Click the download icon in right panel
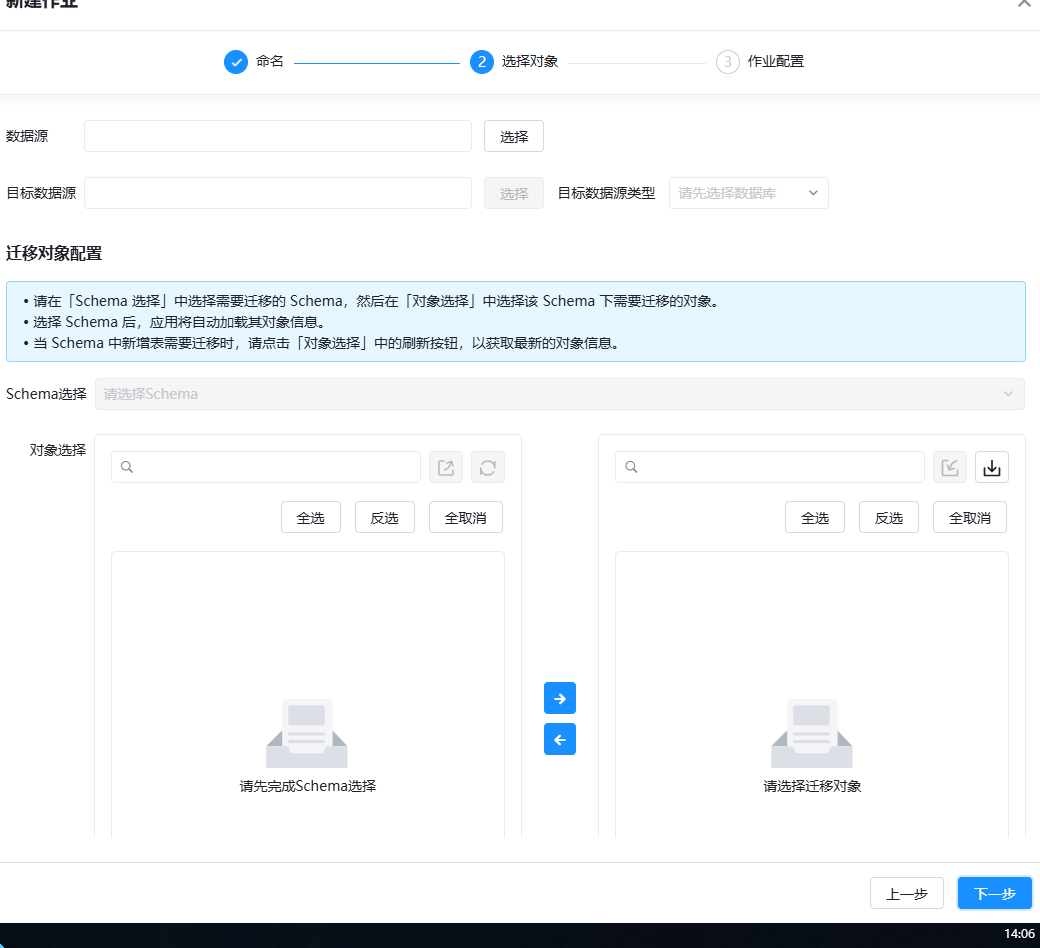This screenshot has height=948, width=1040. coord(992,468)
